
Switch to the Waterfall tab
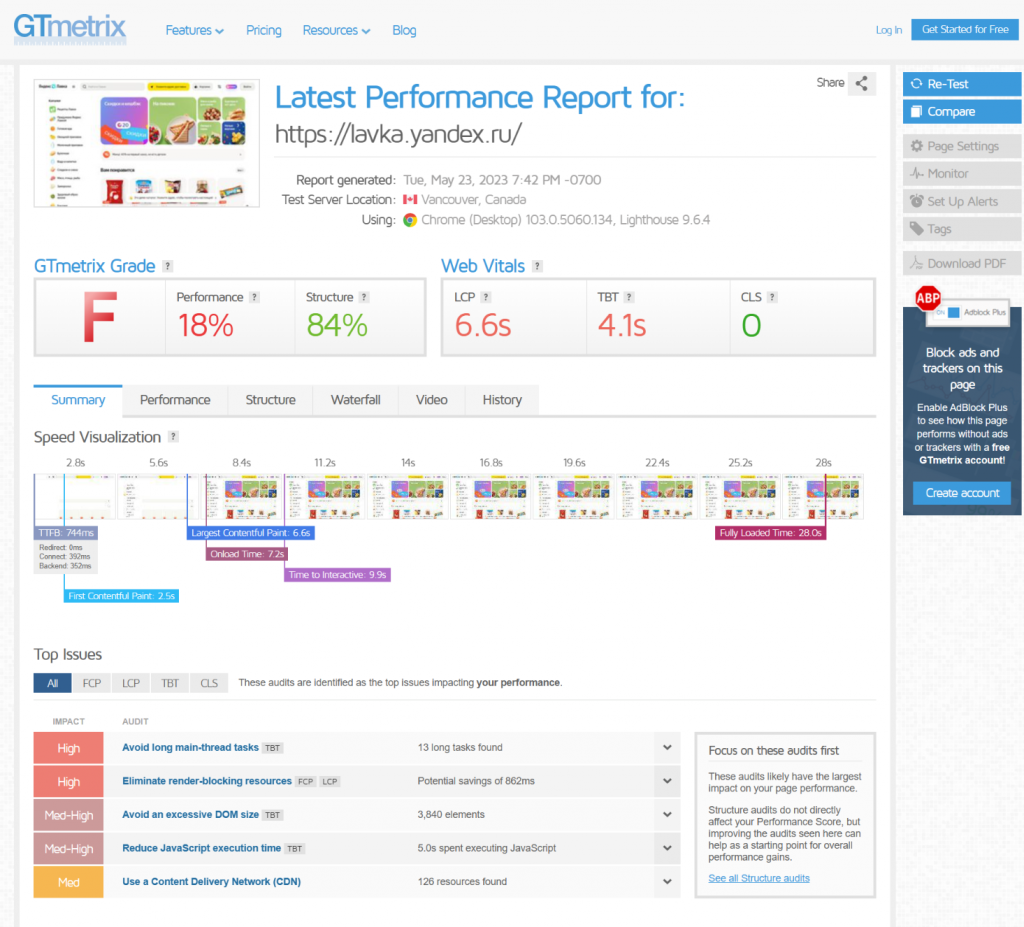[355, 400]
